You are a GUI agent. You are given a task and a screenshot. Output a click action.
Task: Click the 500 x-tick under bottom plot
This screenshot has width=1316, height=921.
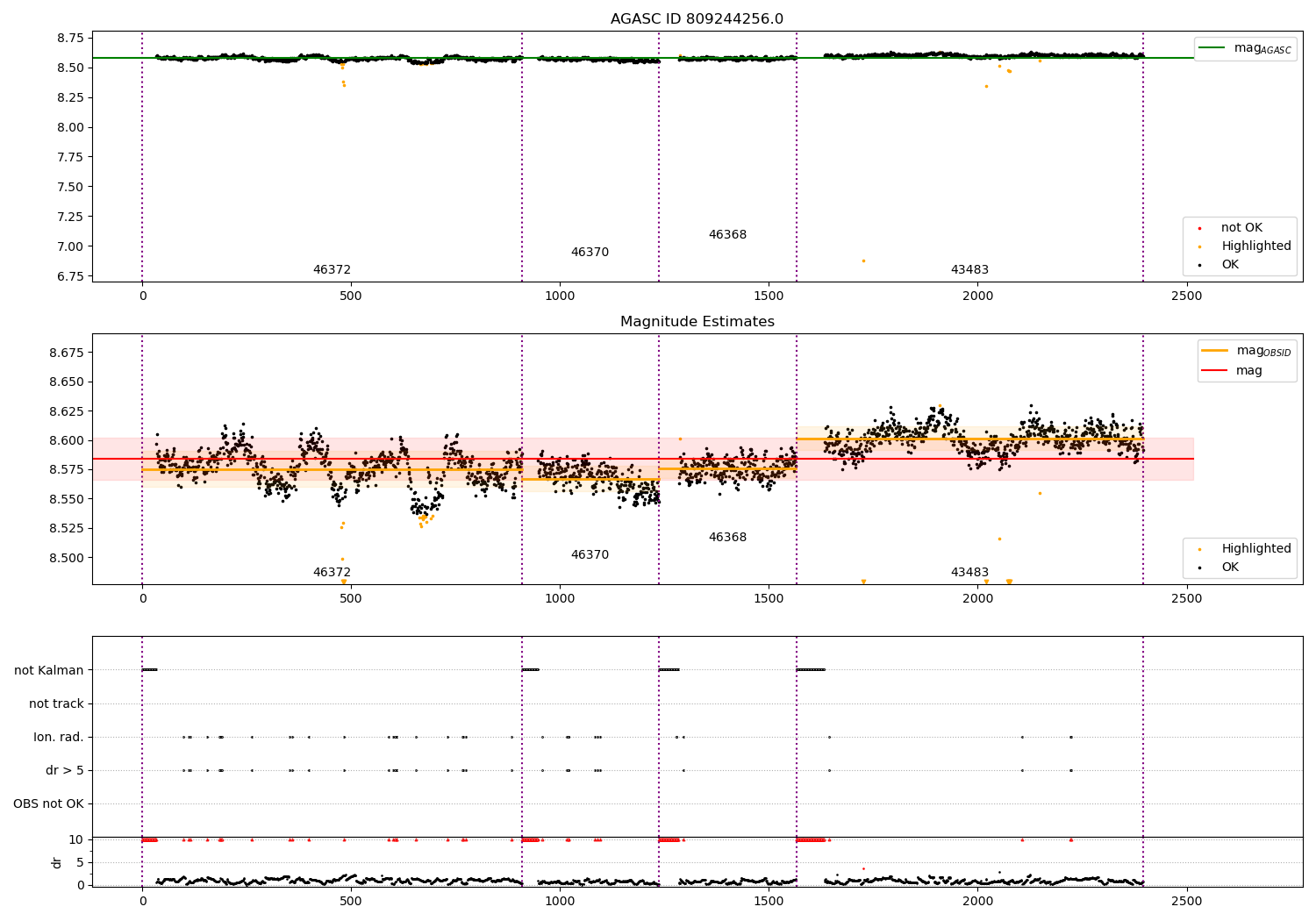tap(351, 901)
